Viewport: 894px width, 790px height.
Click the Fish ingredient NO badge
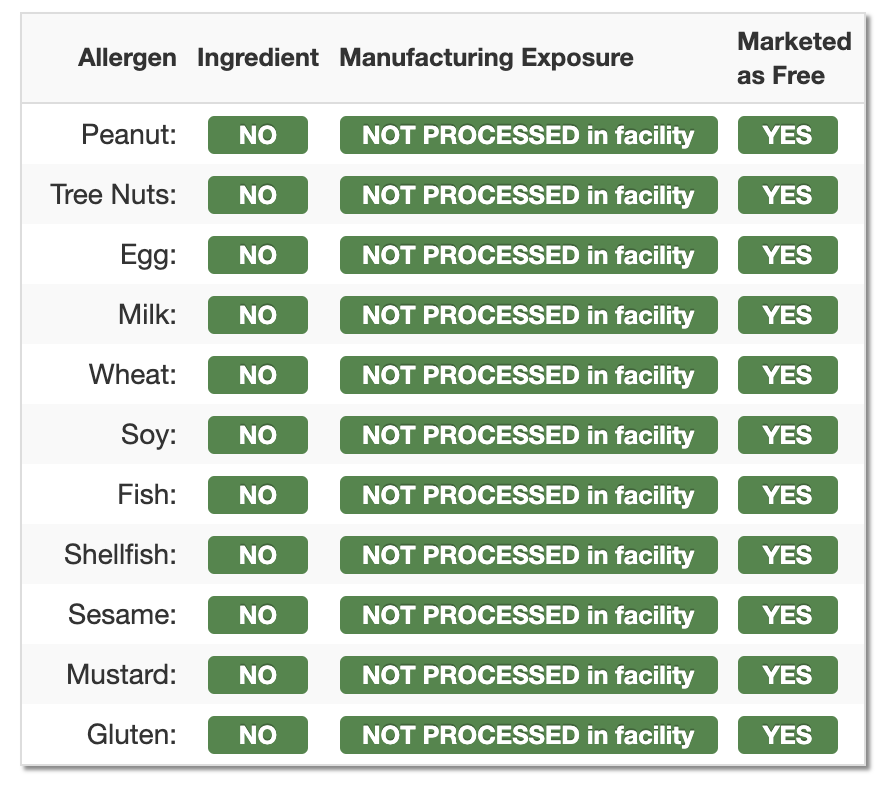click(258, 495)
